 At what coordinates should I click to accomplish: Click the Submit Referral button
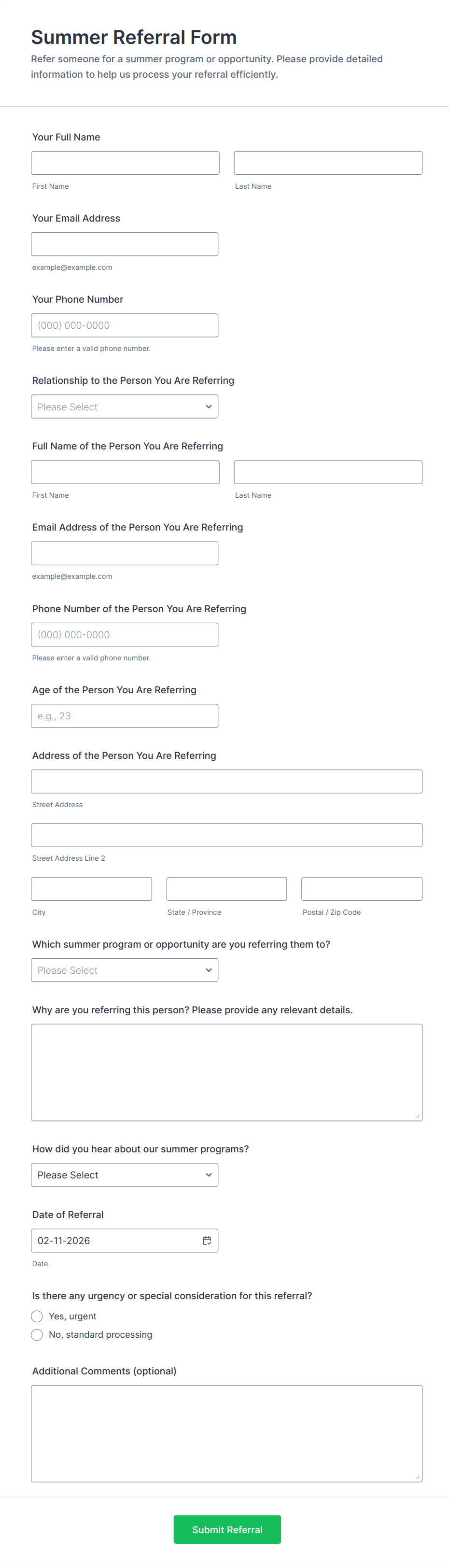(x=227, y=1529)
